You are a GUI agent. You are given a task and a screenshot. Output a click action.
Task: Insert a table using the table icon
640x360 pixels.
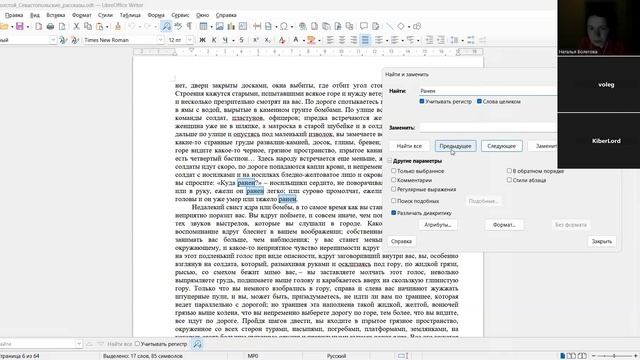tap(203, 27)
